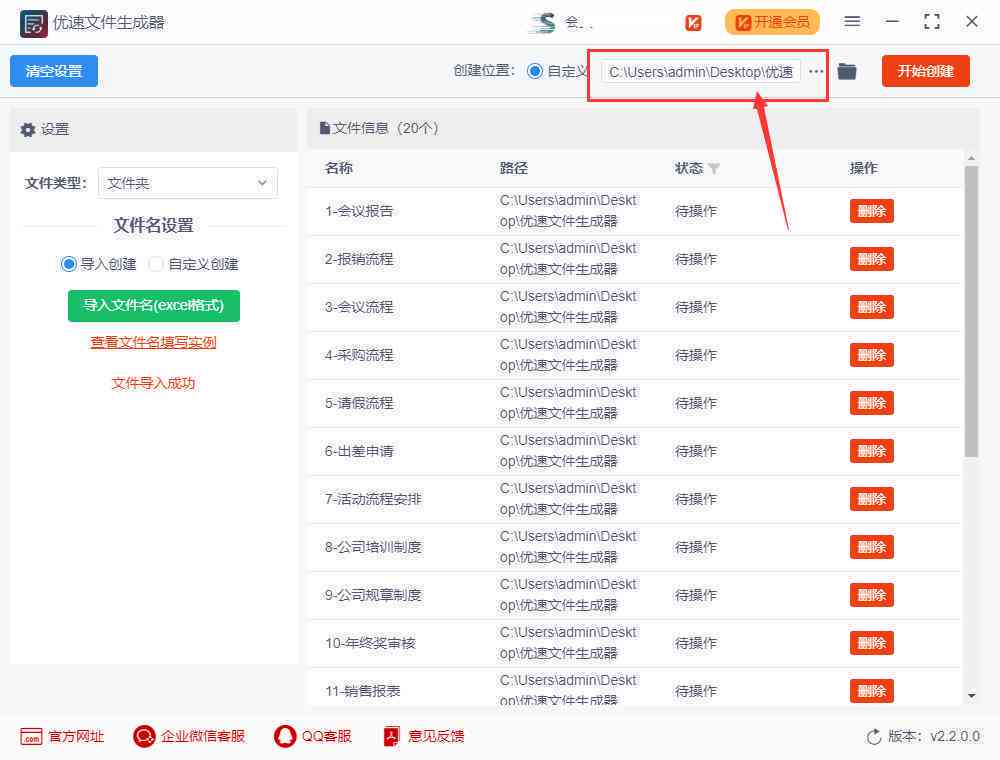Select 导入创建 radio option
The image size is (1000, 760).
click(68, 264)
